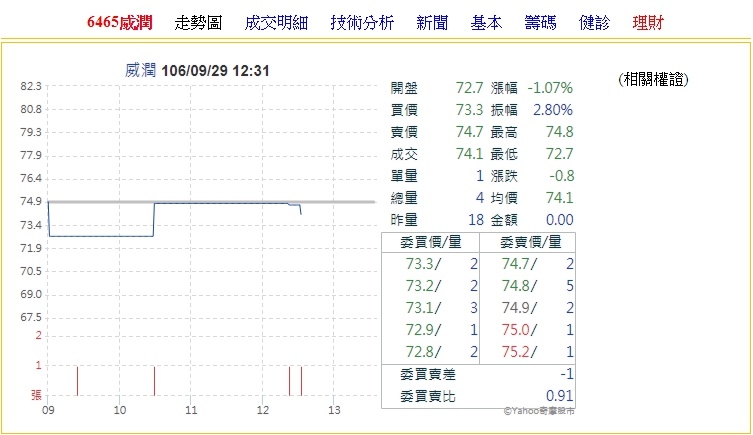Click the 振幅 value 2.80%
The width and height of the screenshot is (753, 435).
(553, 110)
